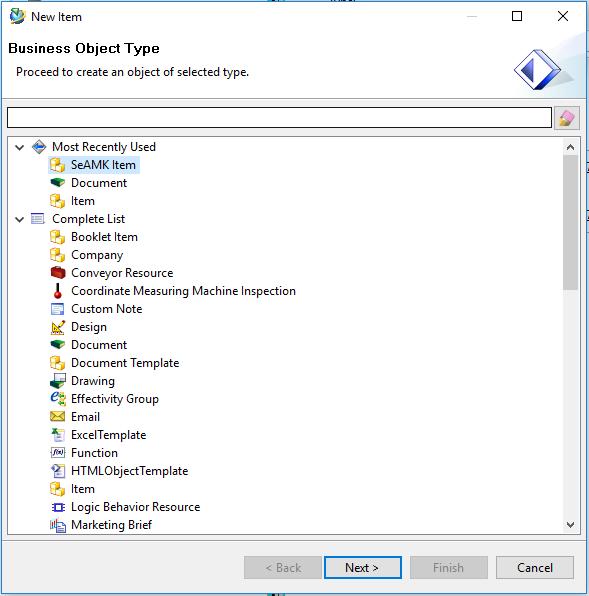Select the Conveyor Resource toolbox icon
589x596 pixels.
tap(58, 273)
